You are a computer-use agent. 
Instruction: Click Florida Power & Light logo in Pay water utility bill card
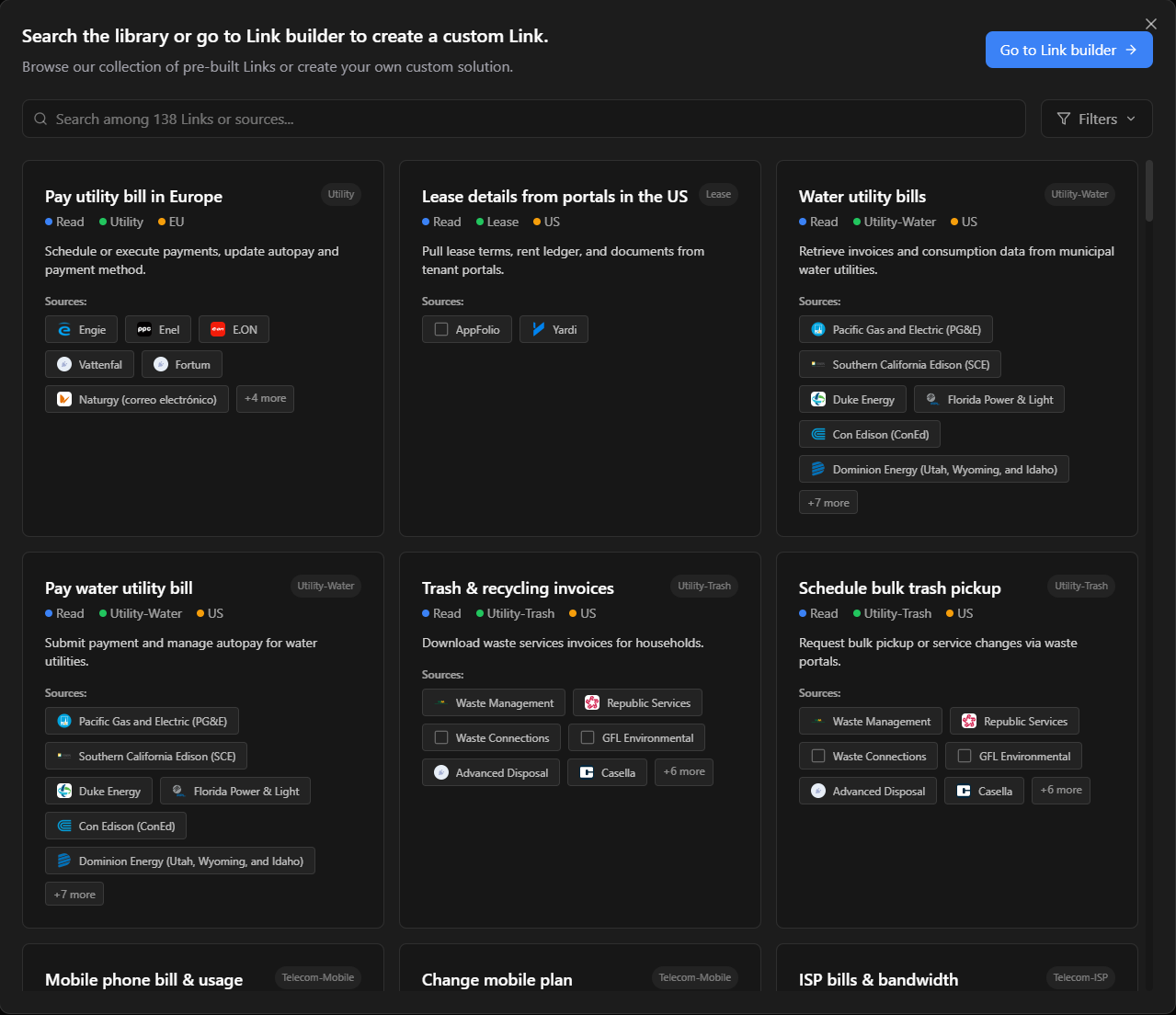[x=179, y=792]
